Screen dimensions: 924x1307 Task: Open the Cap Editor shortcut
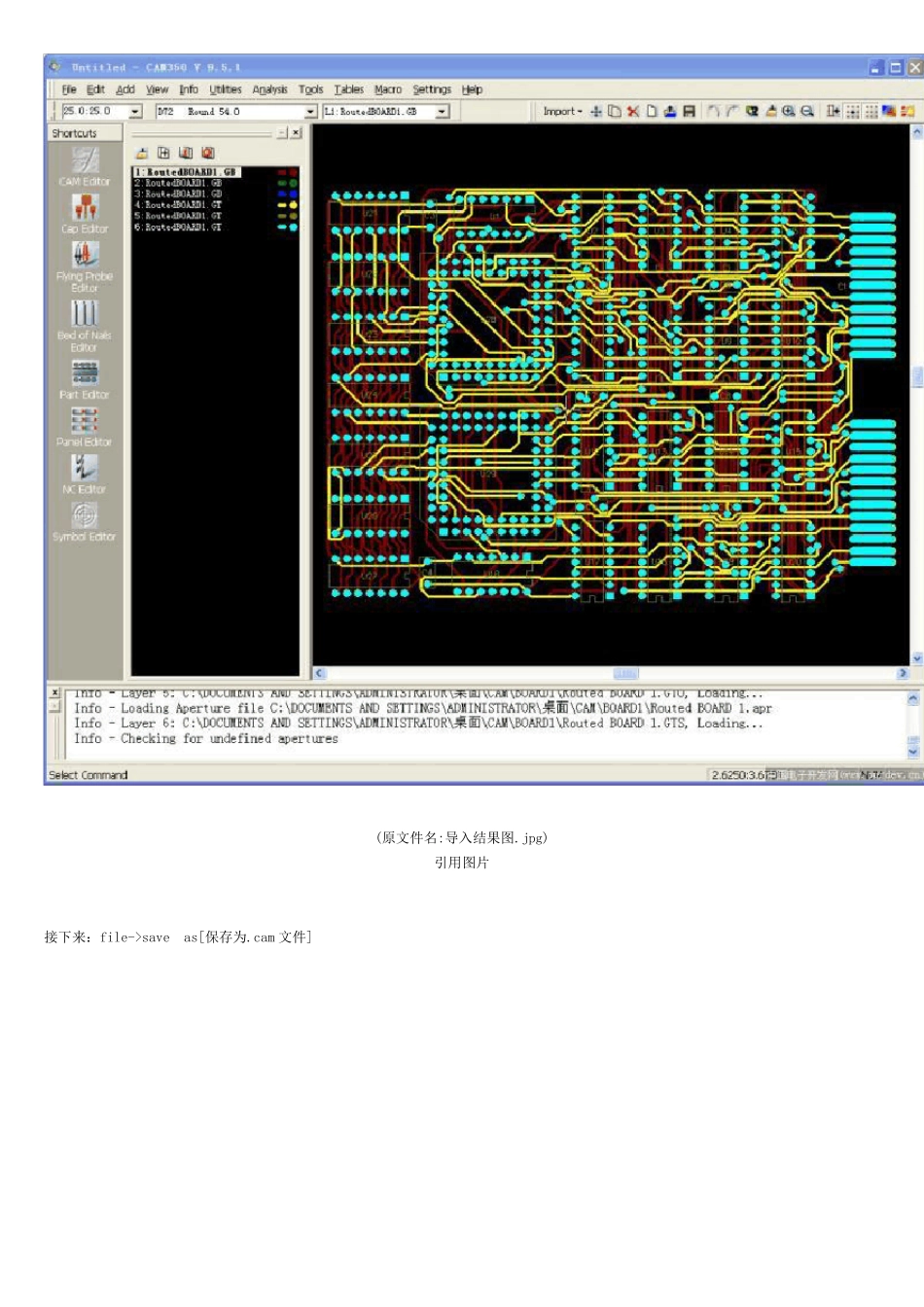pyautogui.click(x=85, y=214)
